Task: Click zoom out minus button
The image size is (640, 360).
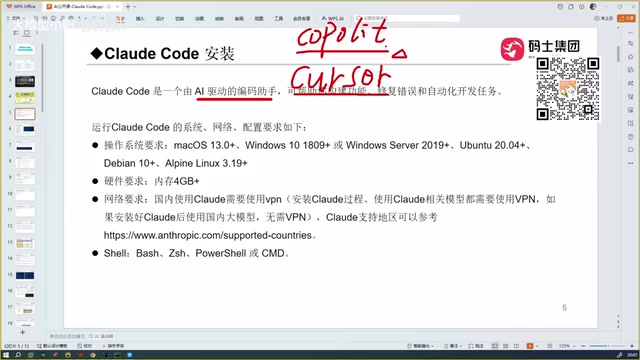Action: 583,346
